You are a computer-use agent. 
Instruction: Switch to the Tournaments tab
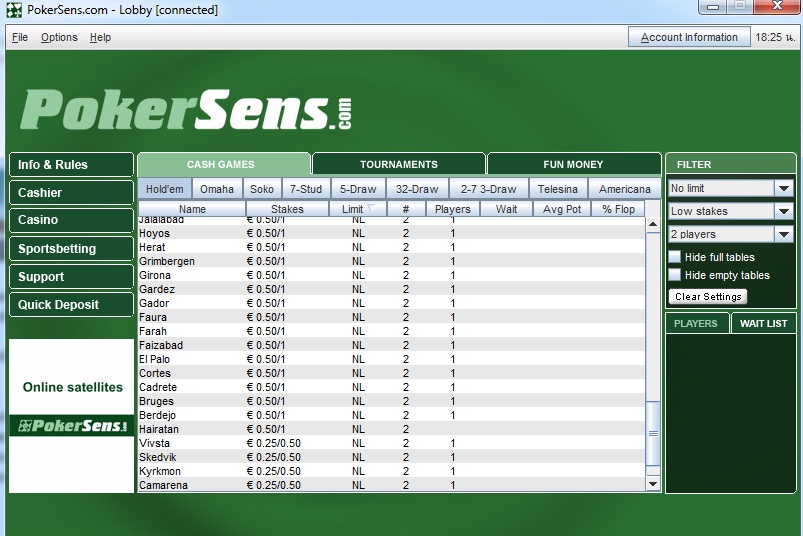point(398,164)
